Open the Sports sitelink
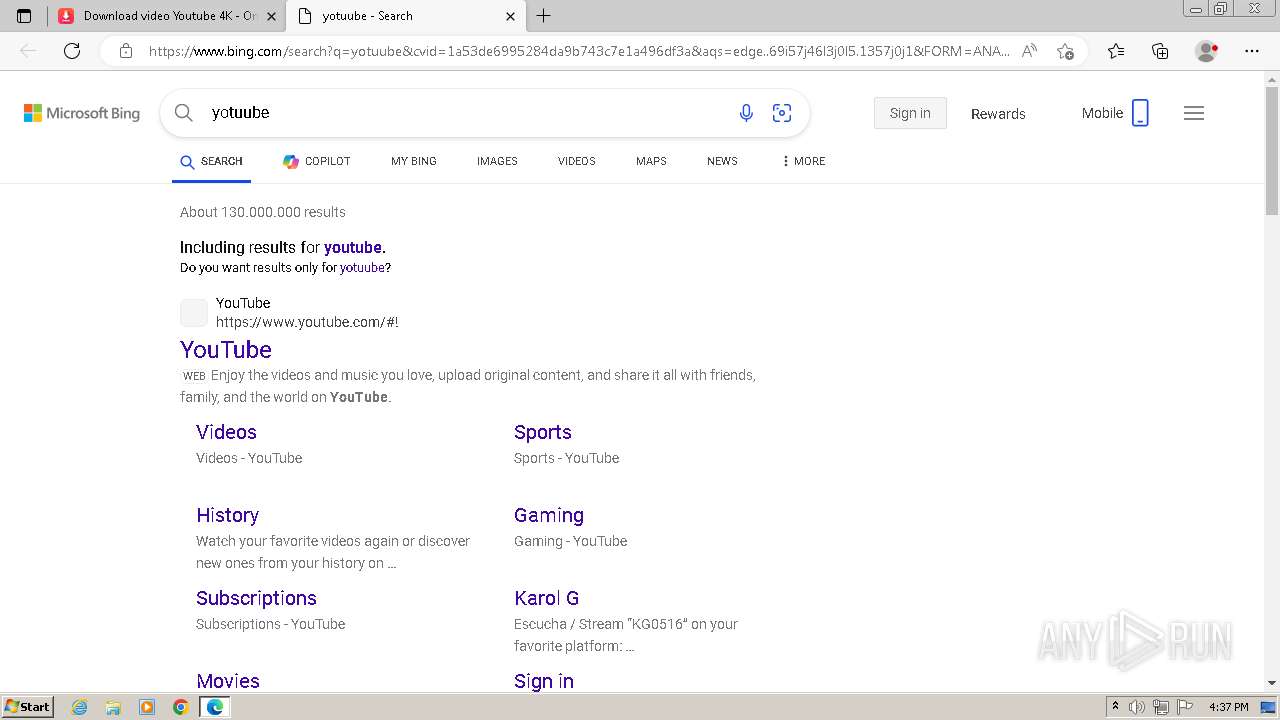The image size is (1280, 720). [543, 432]
